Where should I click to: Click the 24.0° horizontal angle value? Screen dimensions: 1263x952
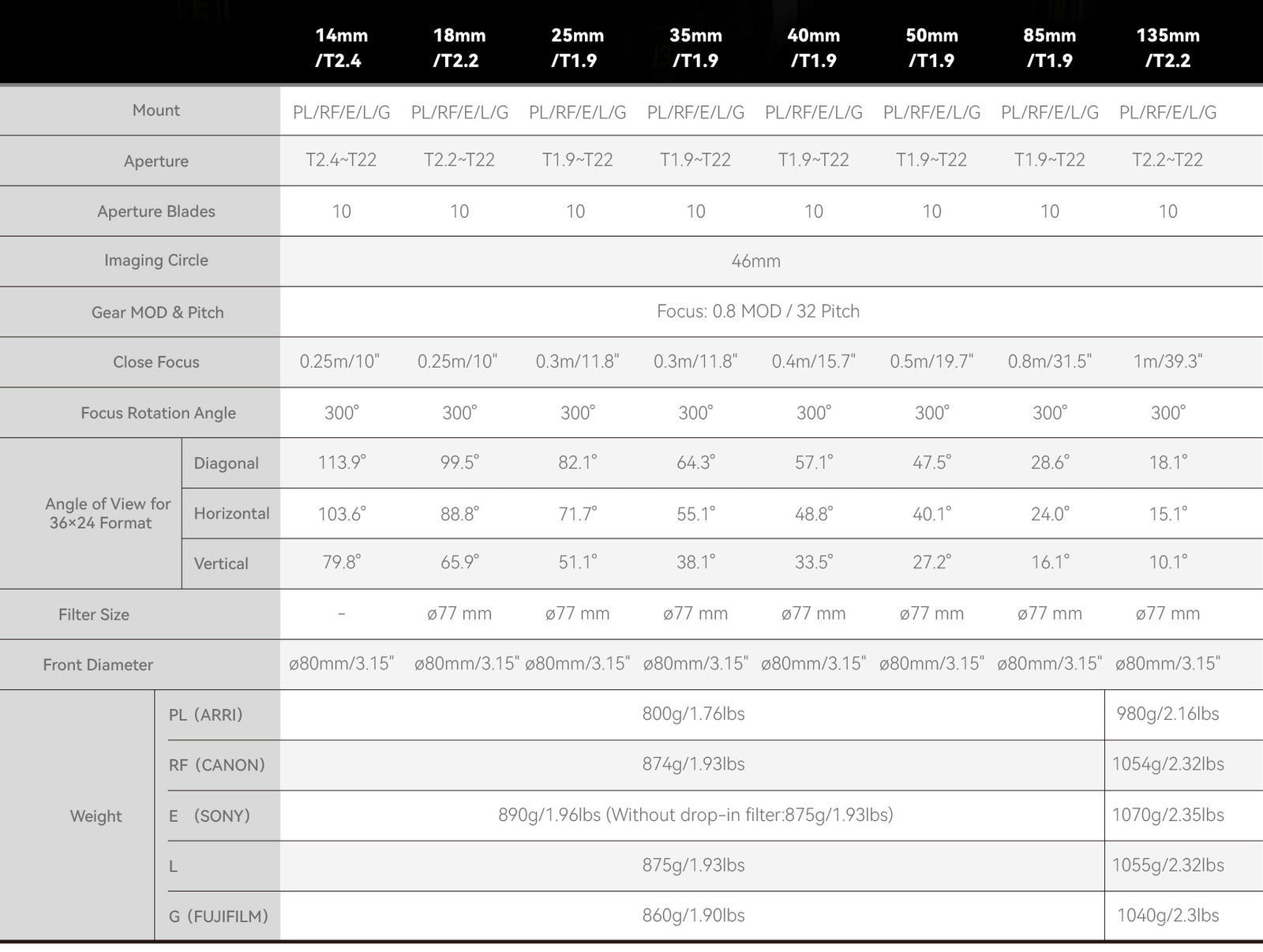click(1050, 514)
